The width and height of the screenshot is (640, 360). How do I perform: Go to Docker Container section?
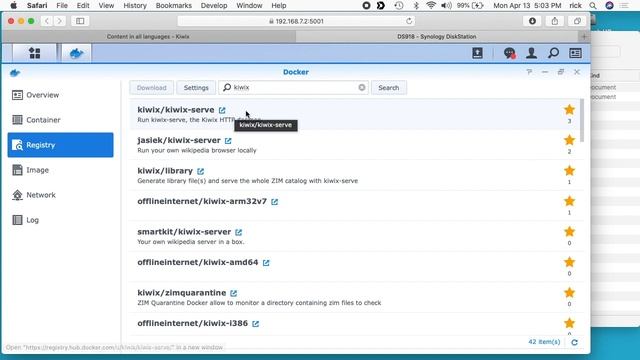[x=60, y=120]
